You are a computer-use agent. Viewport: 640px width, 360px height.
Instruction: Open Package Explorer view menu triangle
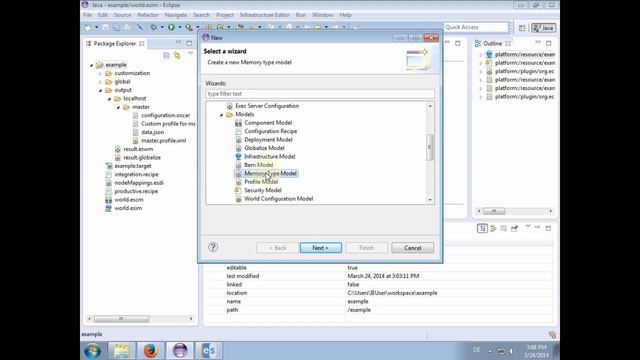click(190, 54)
